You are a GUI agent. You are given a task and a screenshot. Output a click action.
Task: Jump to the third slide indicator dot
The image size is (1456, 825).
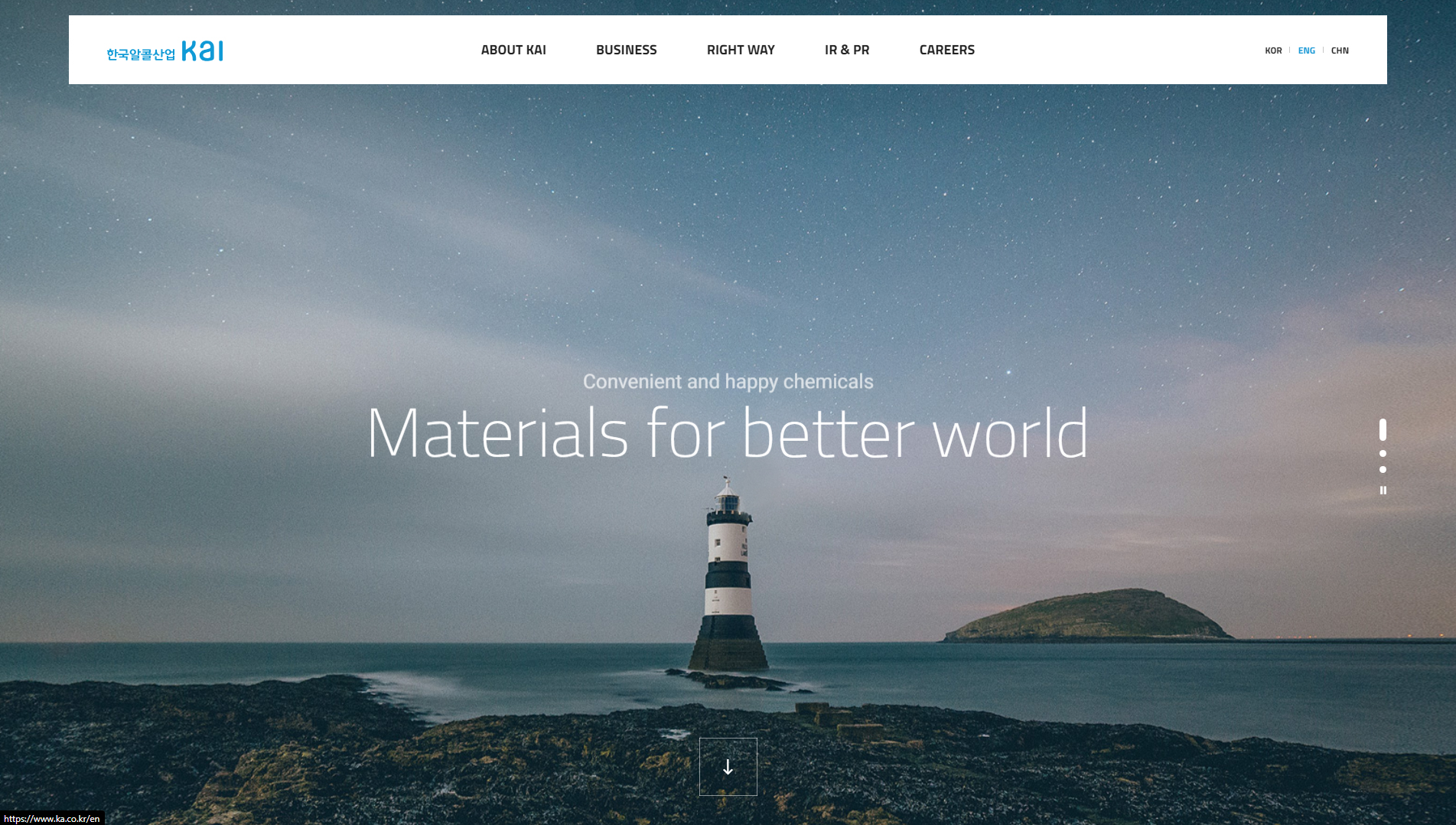click(x=1383, y=470)
